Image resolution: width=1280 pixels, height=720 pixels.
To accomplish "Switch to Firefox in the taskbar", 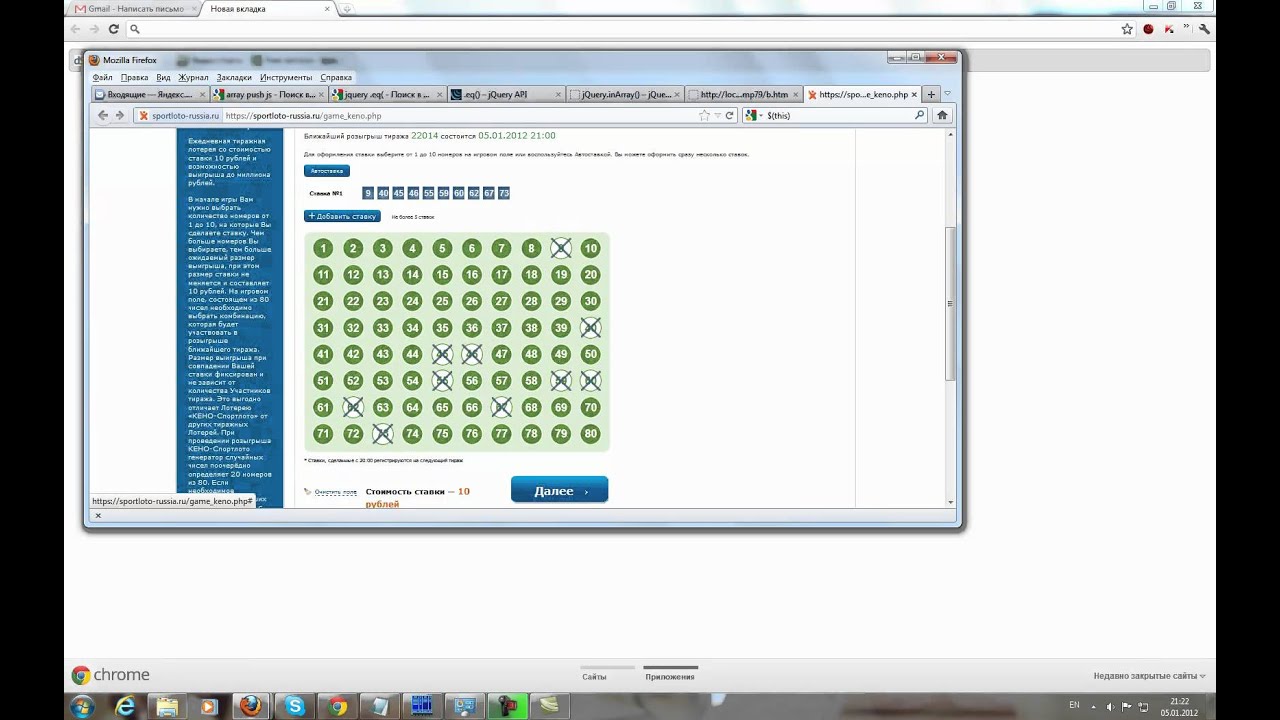I will click(251, 706).
